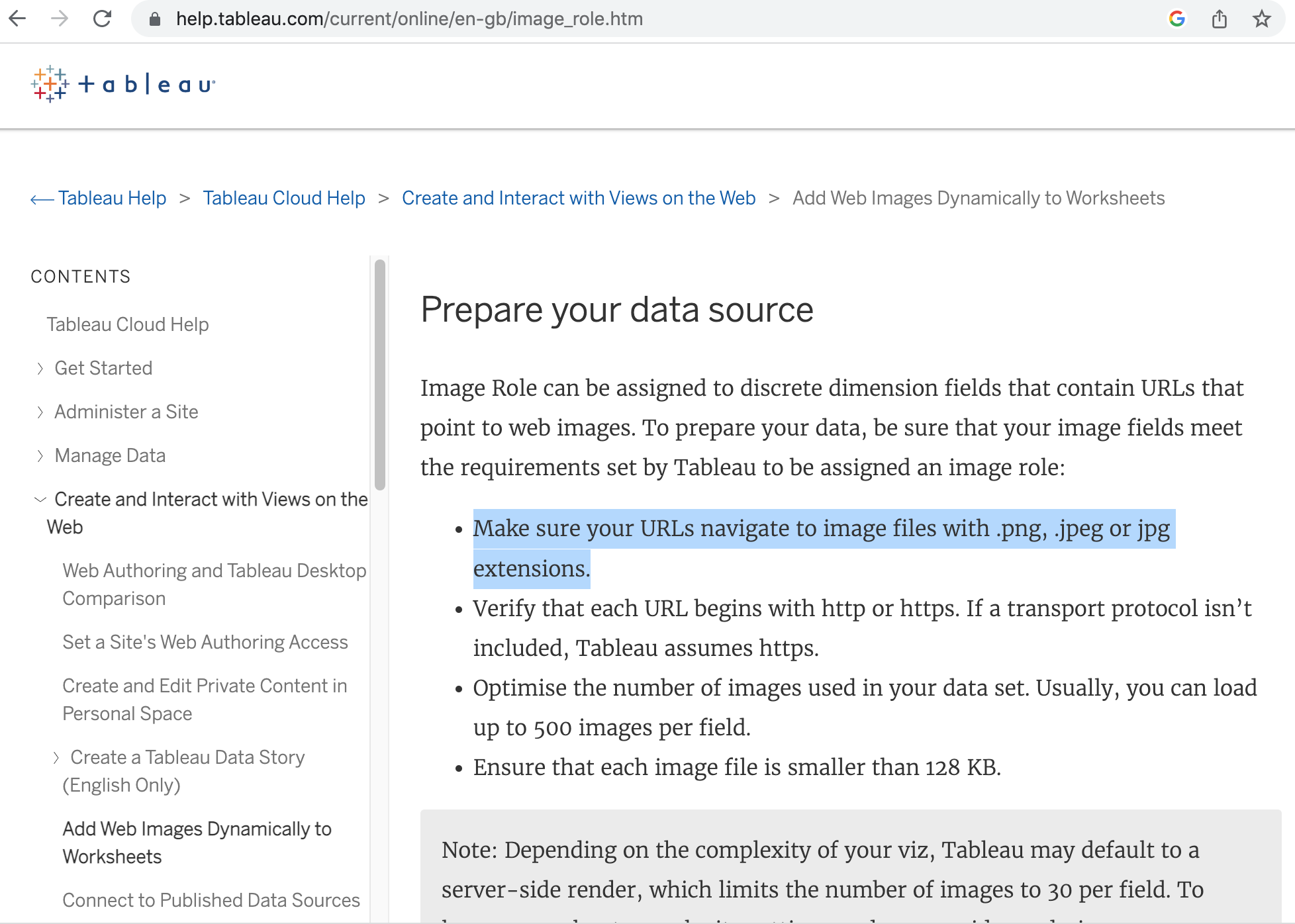This screenshot has width=1295, height=924.
Task: Select Set a Site's Web Authoring Access
Action: 205,642
